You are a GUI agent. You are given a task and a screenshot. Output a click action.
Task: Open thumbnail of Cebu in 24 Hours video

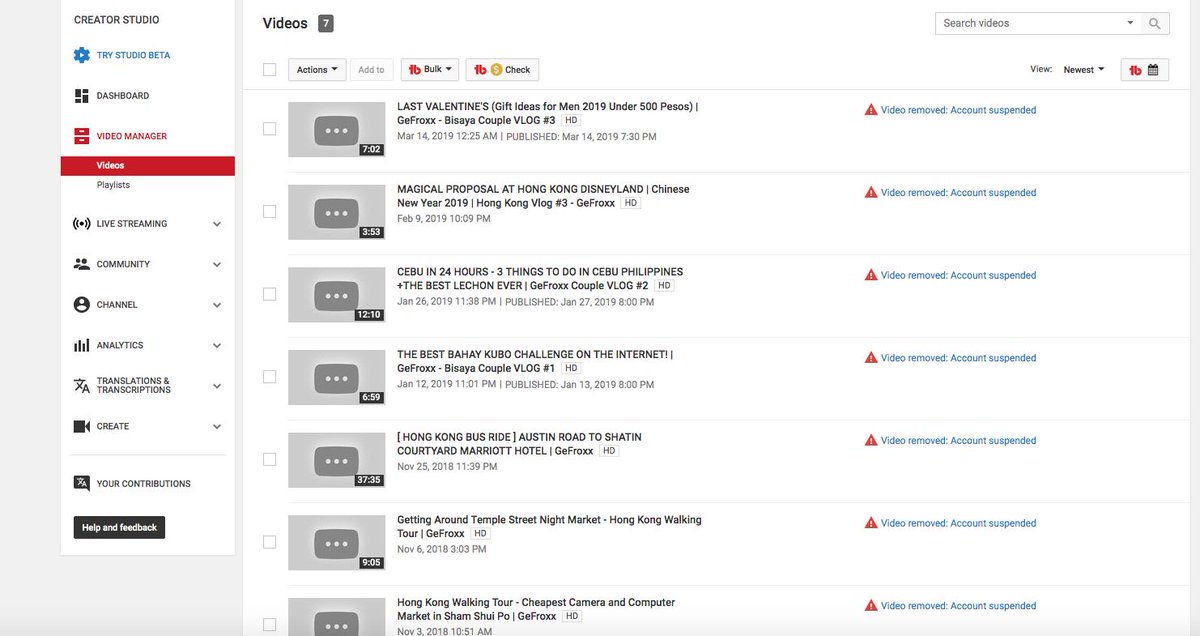click(337, 294)
